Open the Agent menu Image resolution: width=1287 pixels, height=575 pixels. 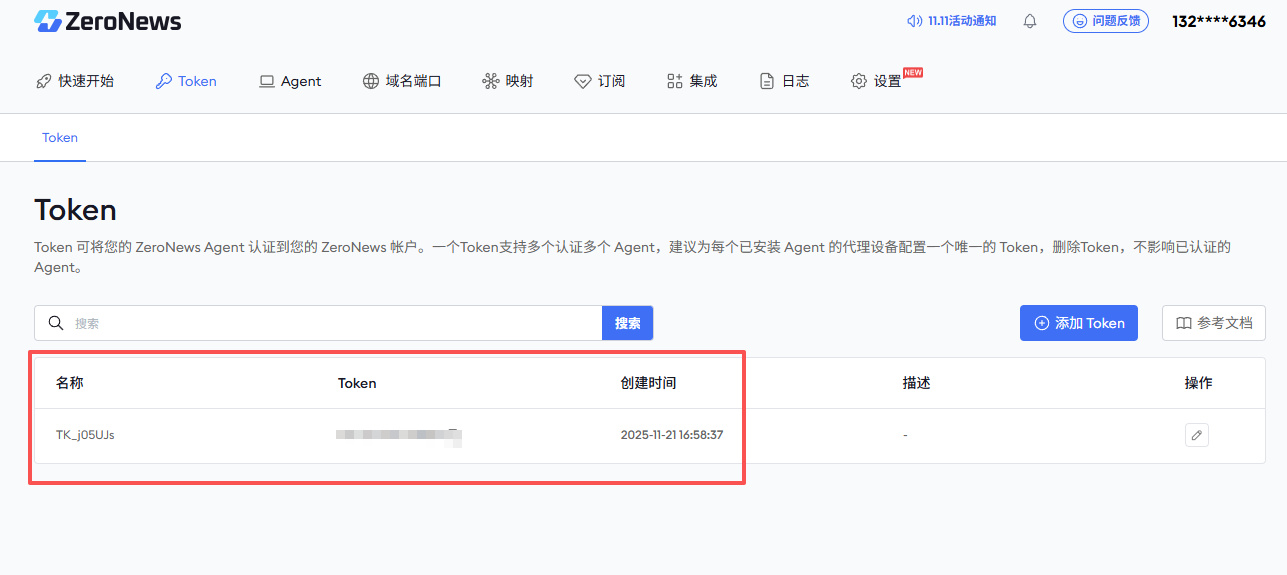tap(290, 81)
